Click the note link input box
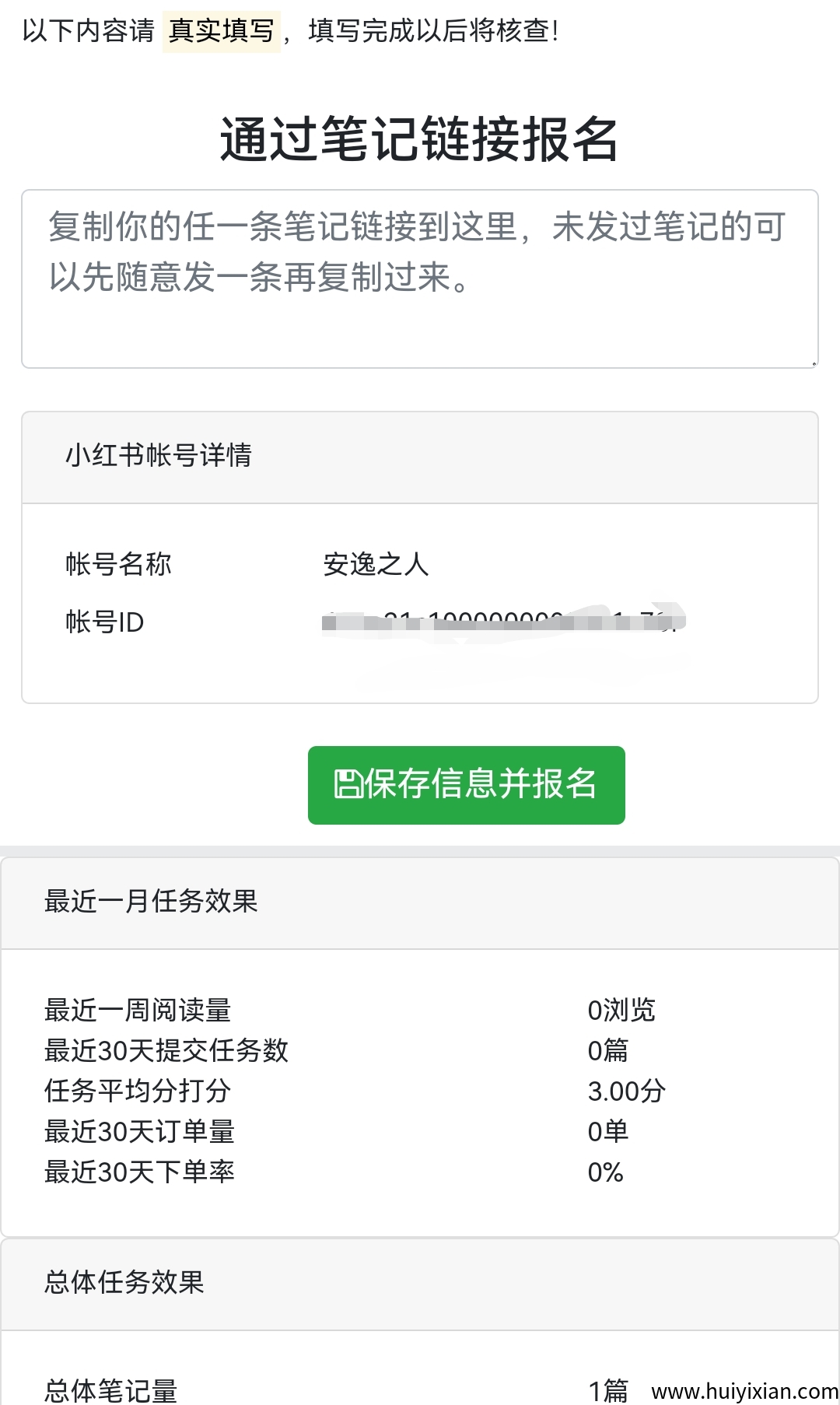This screenshot has width=840, height=1405. tap(420, 280)
